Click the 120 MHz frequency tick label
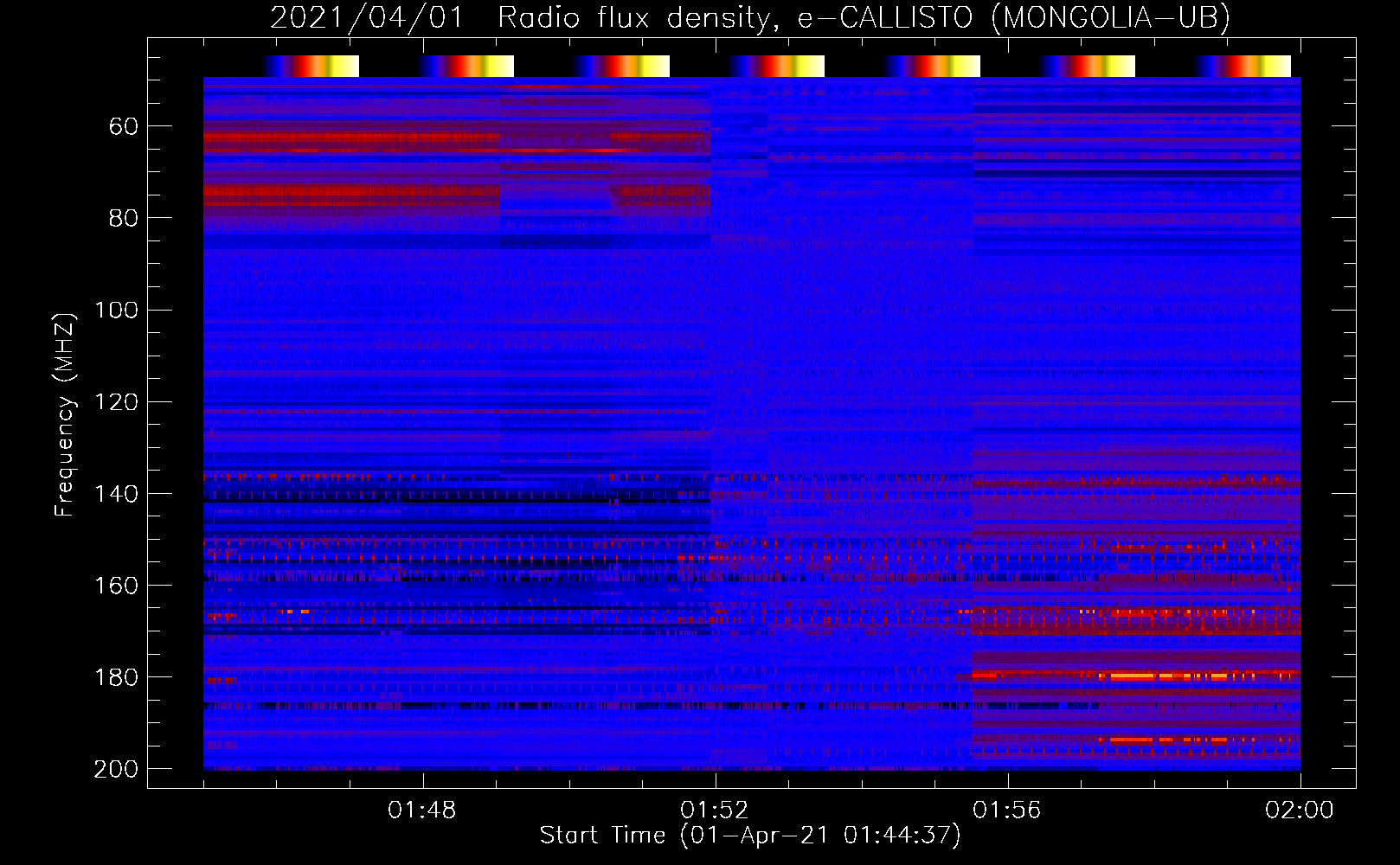Image resolution: width=1400 pixels, height=865 pixels. 117,402
